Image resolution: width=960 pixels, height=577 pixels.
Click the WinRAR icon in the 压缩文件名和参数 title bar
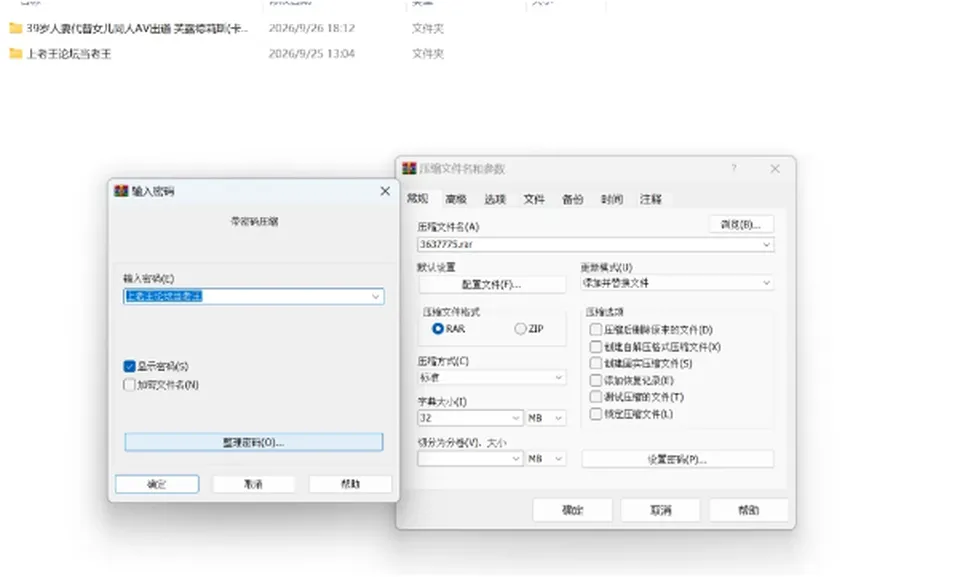pos(409,168)
